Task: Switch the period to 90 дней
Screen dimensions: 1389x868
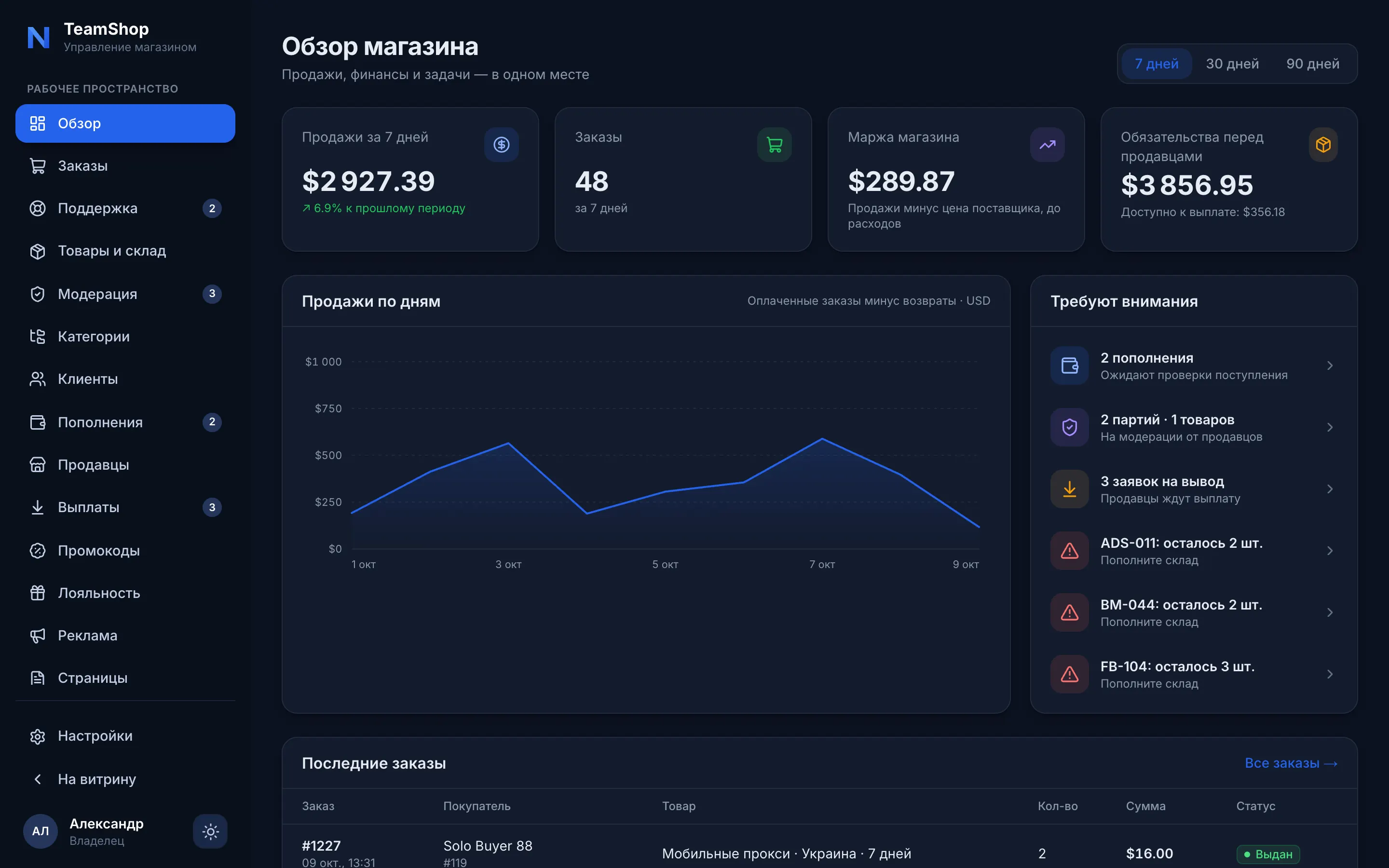Action: coord(1313,64)
